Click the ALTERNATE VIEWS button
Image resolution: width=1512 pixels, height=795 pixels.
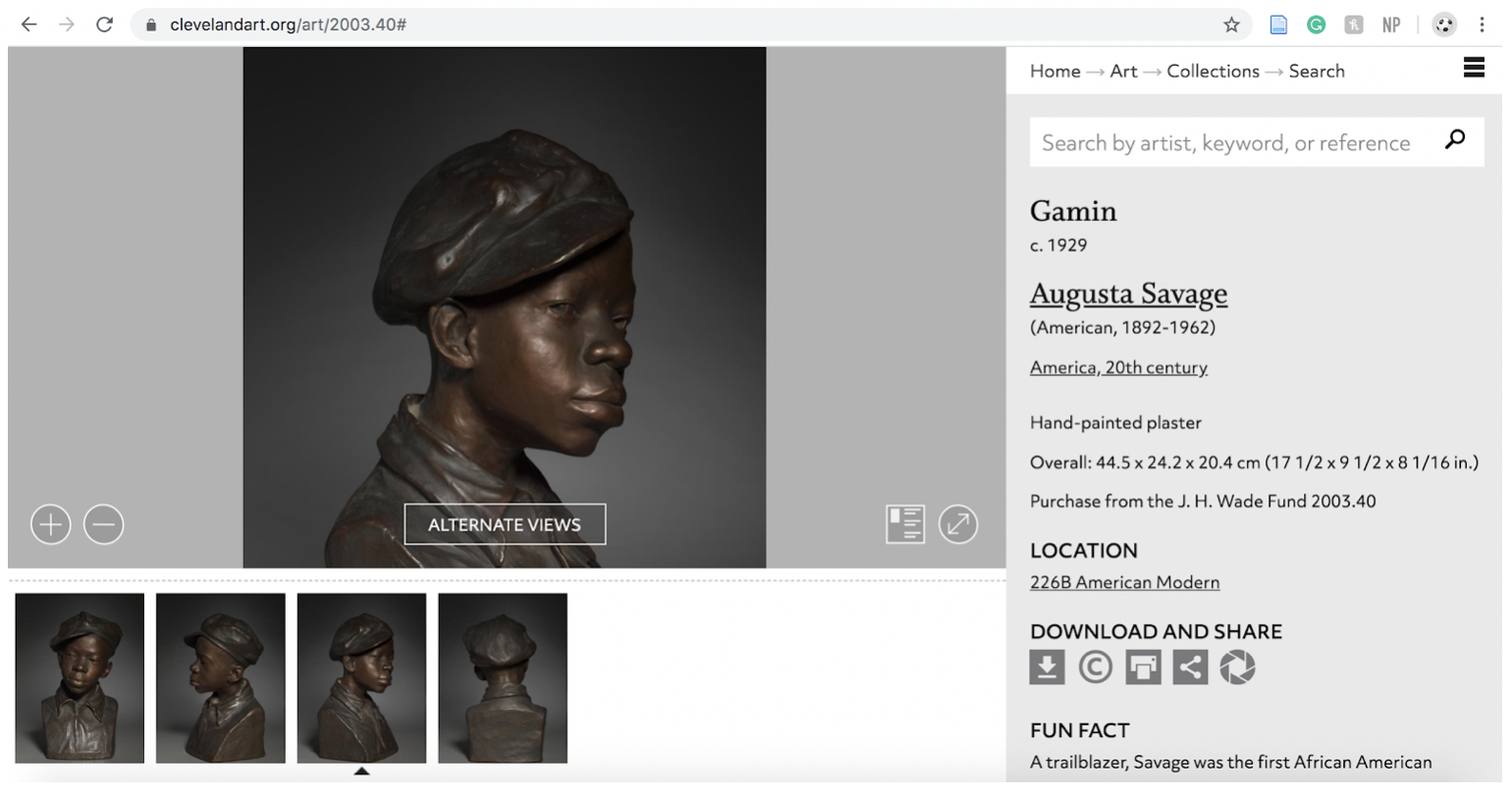(x=505, y=524)
